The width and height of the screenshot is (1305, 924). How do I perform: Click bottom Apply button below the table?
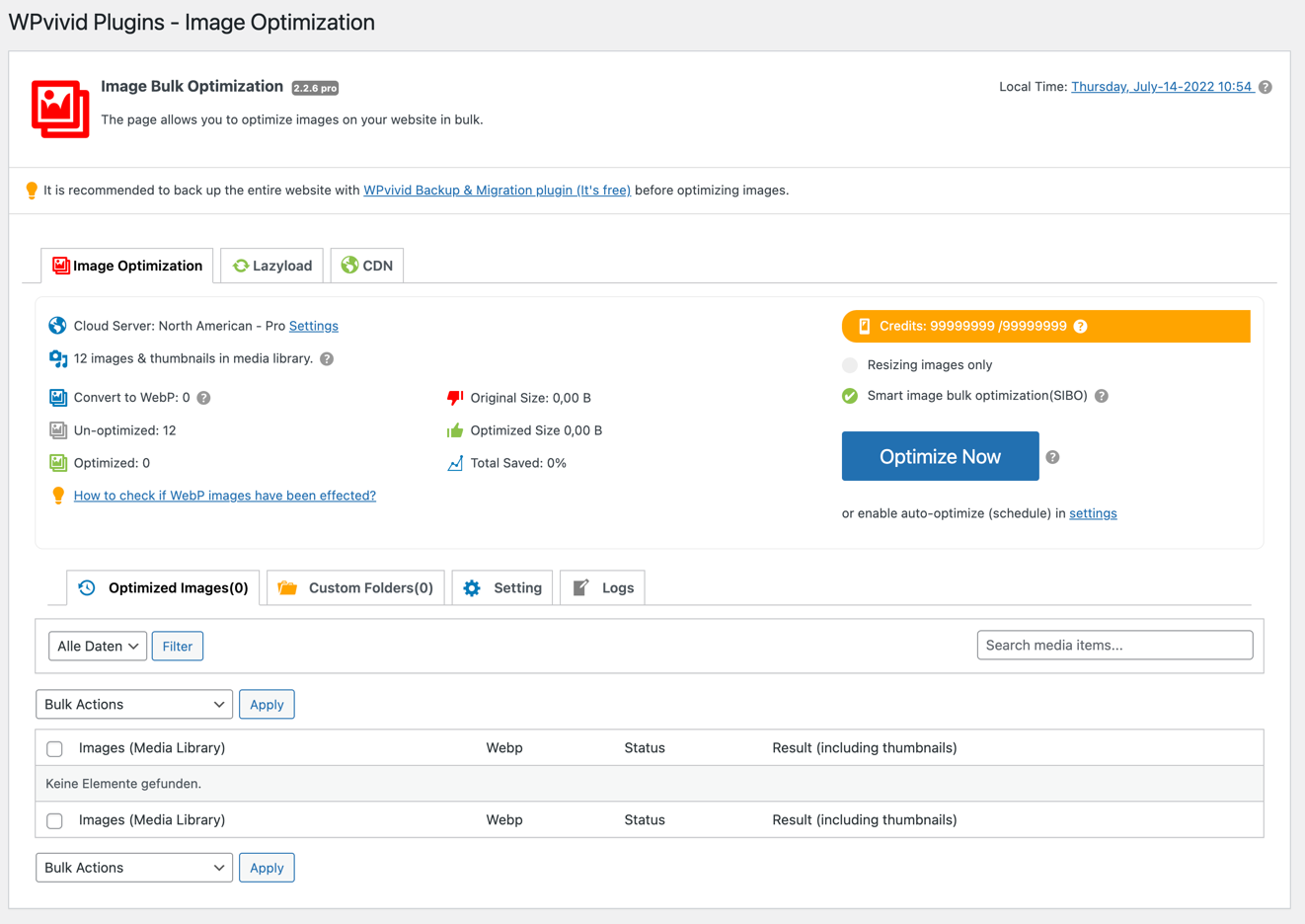pyautogui.click(x=267, y=868)
